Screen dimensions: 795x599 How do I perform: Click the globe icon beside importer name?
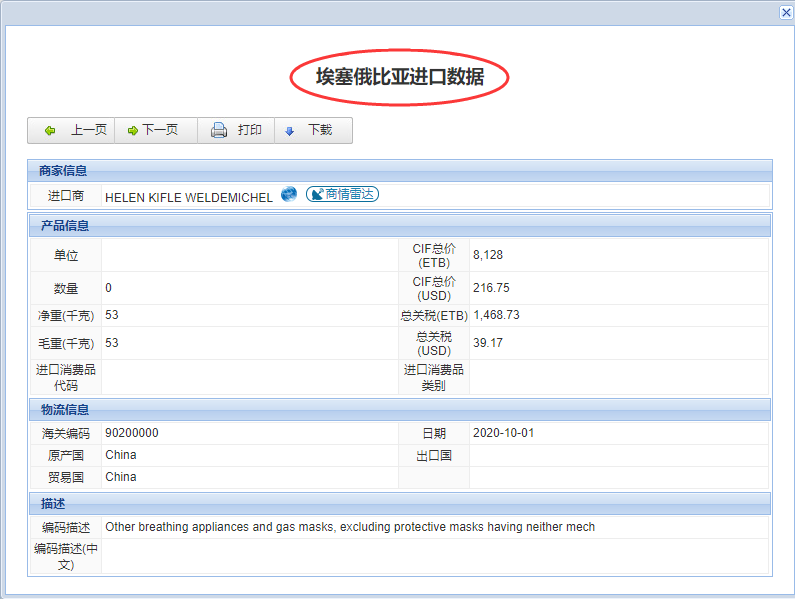[289, 194]
